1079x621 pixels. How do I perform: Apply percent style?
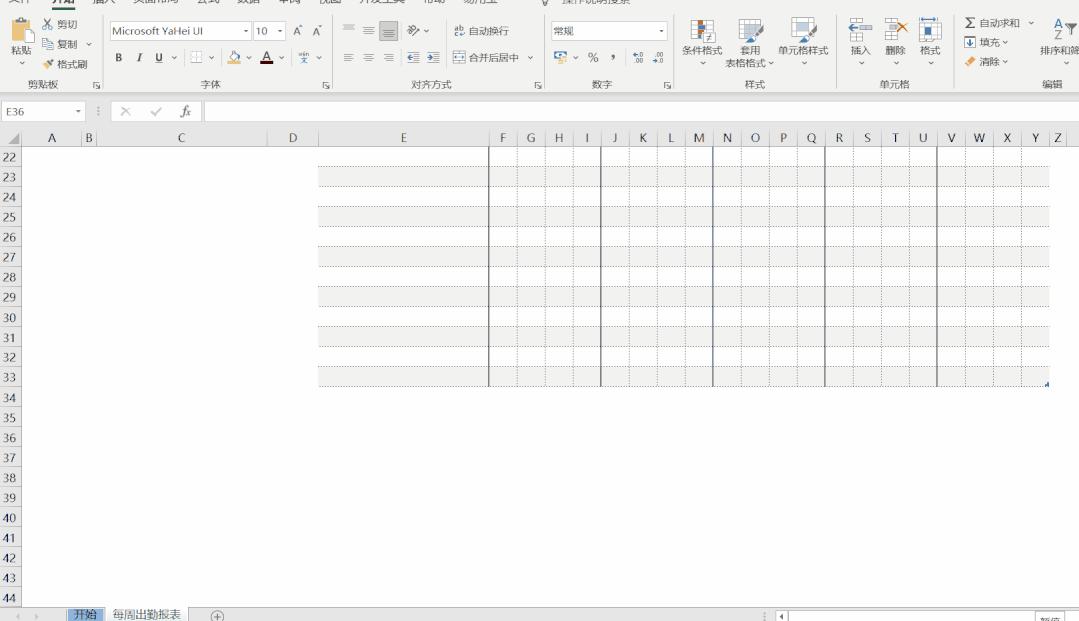pyautogui.click(x=593, y=58)
